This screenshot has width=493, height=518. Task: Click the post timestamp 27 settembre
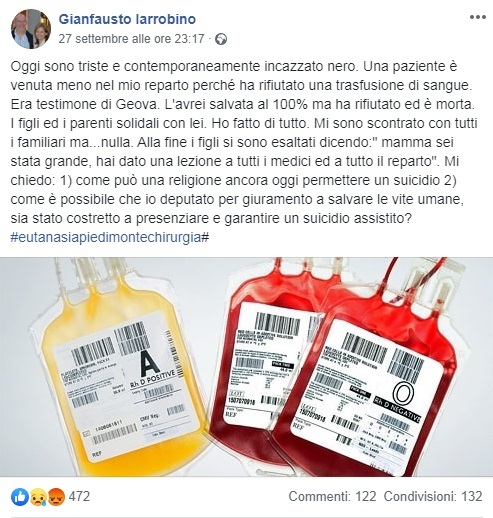[131, 39]
